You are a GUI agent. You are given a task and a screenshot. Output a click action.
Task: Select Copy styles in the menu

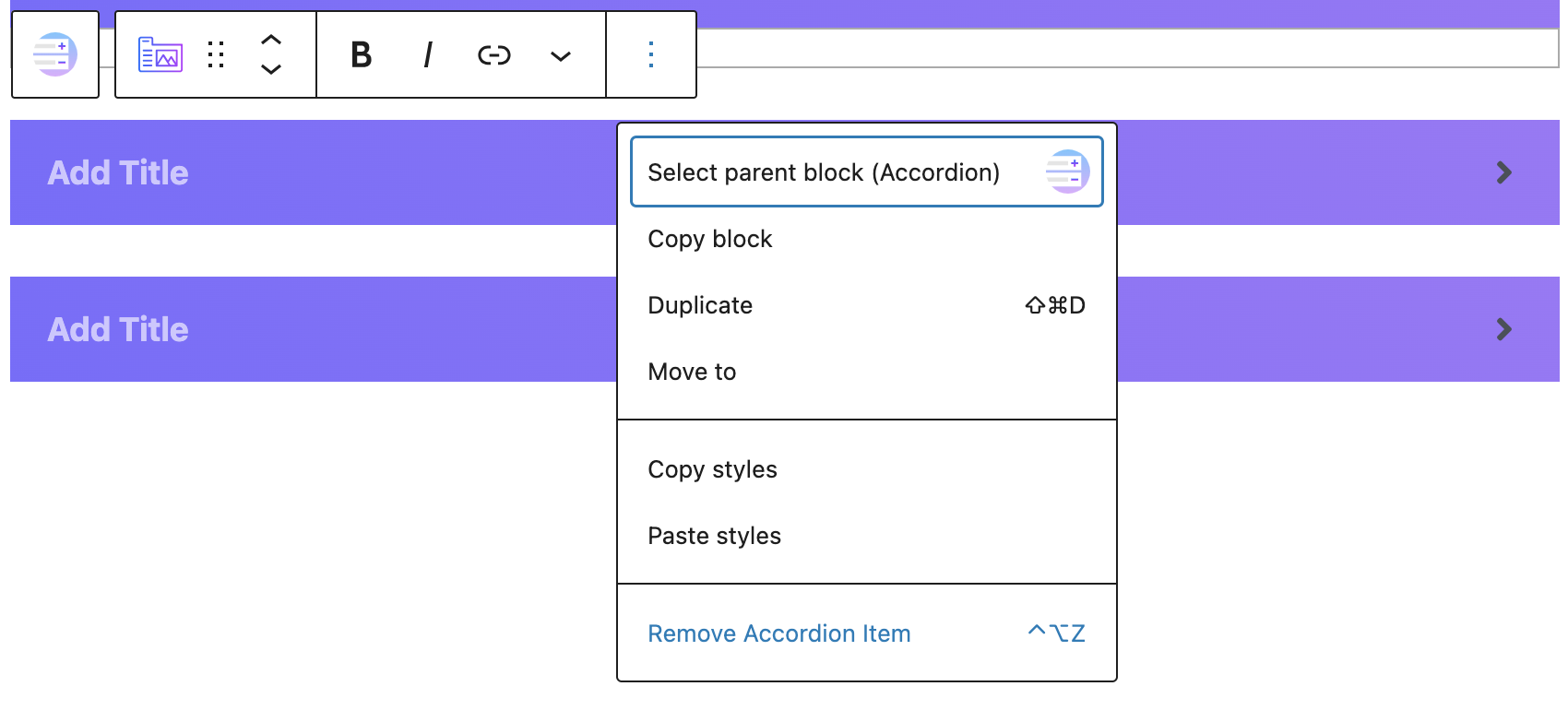[x=867, y=469]
